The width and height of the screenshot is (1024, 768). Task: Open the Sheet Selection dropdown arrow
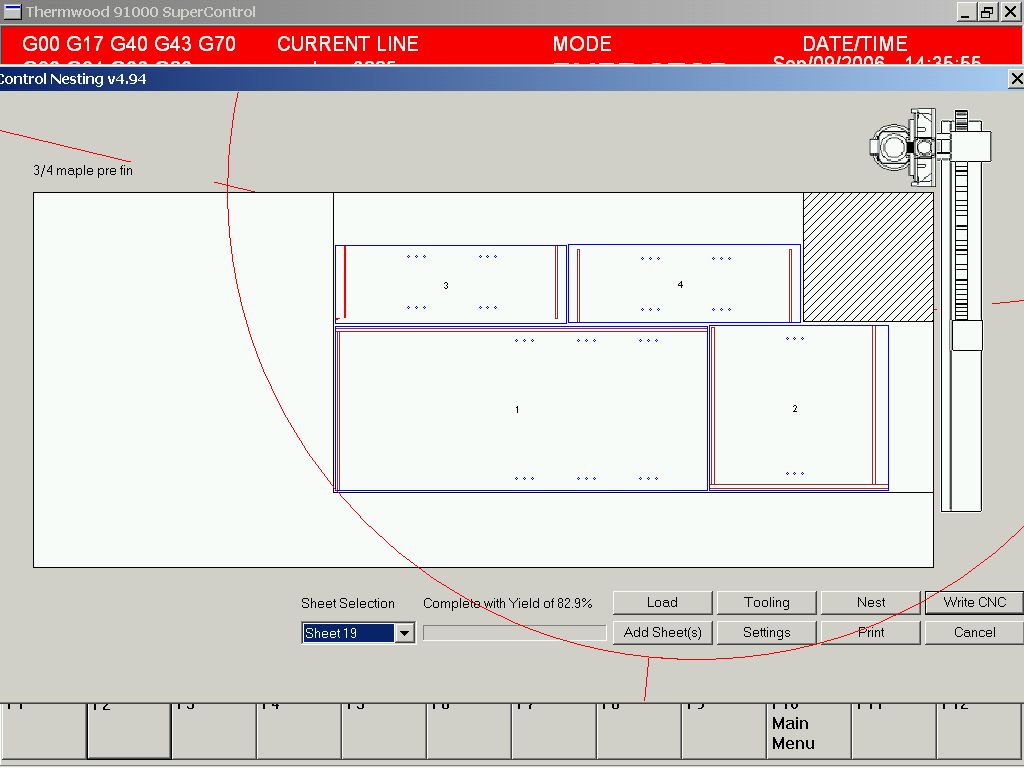404,633
